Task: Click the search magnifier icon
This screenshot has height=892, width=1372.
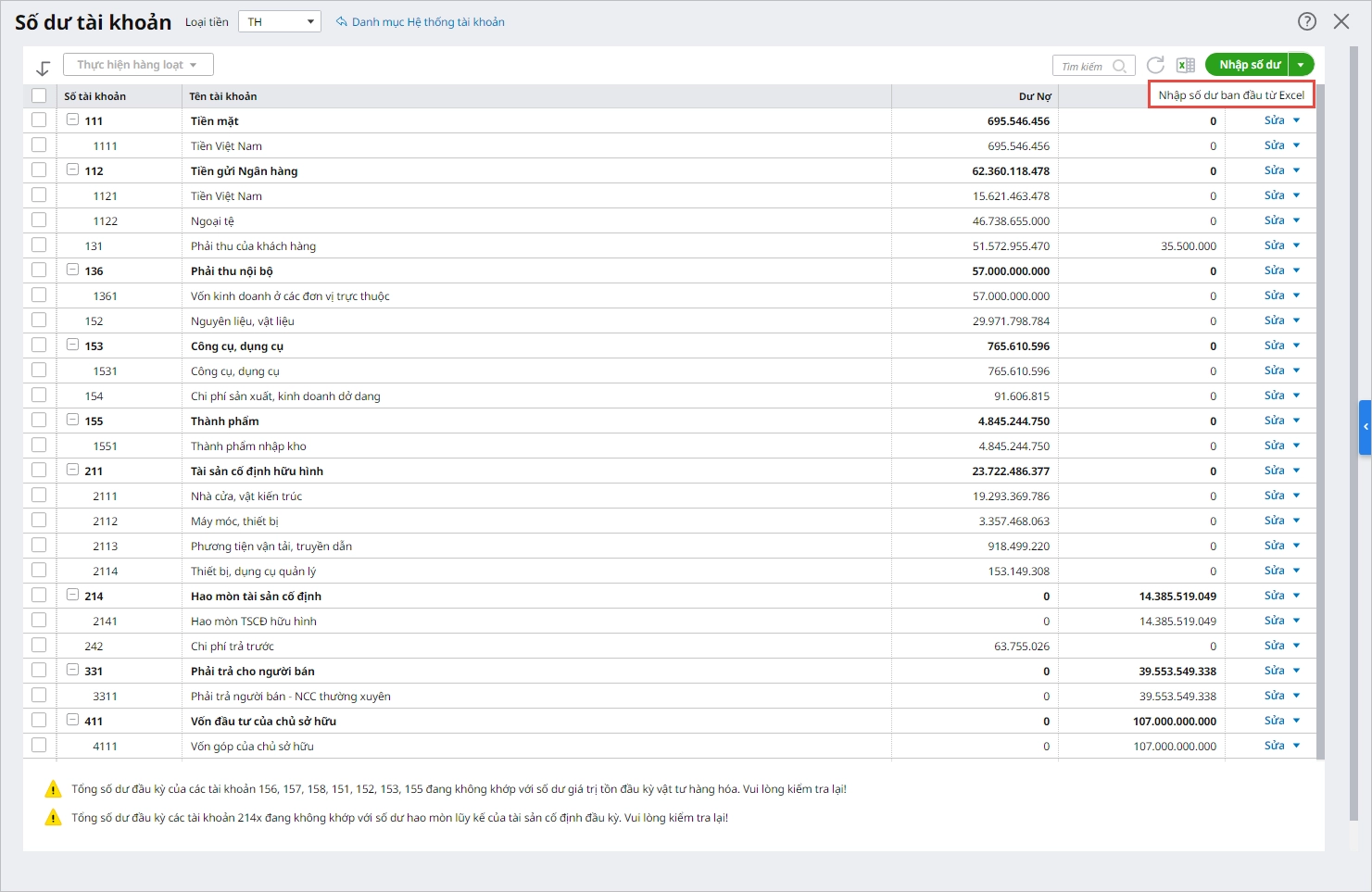Action: [x=1119, y=66]
